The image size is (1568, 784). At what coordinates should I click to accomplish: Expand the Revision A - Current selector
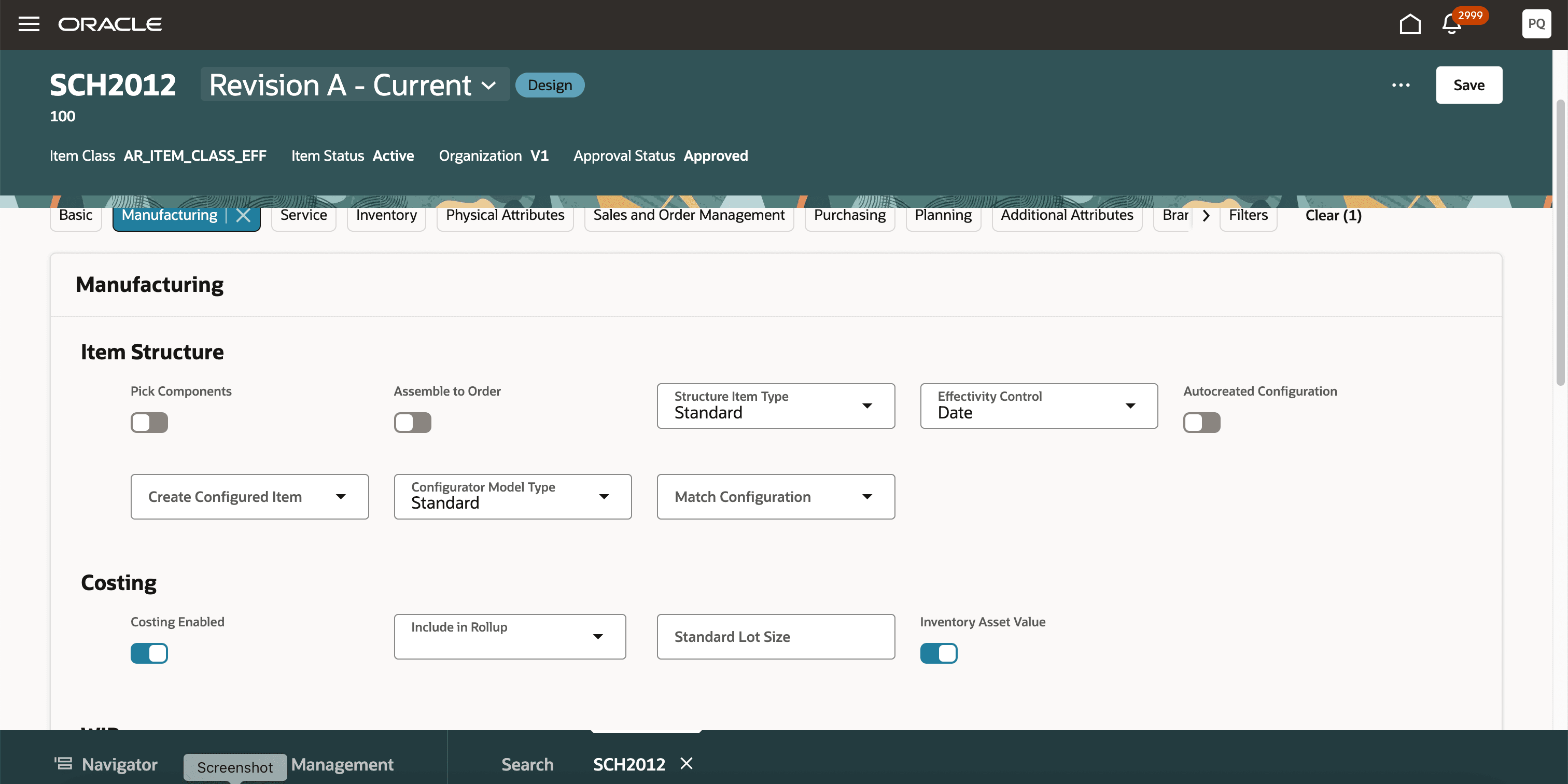(x=354, y=85)
